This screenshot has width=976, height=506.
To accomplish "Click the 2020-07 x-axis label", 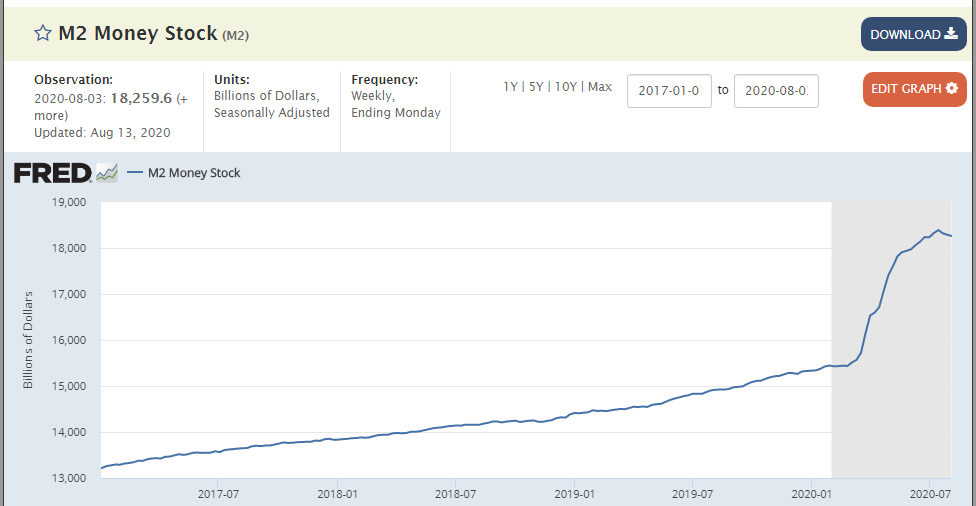I will tap(929, 494).
